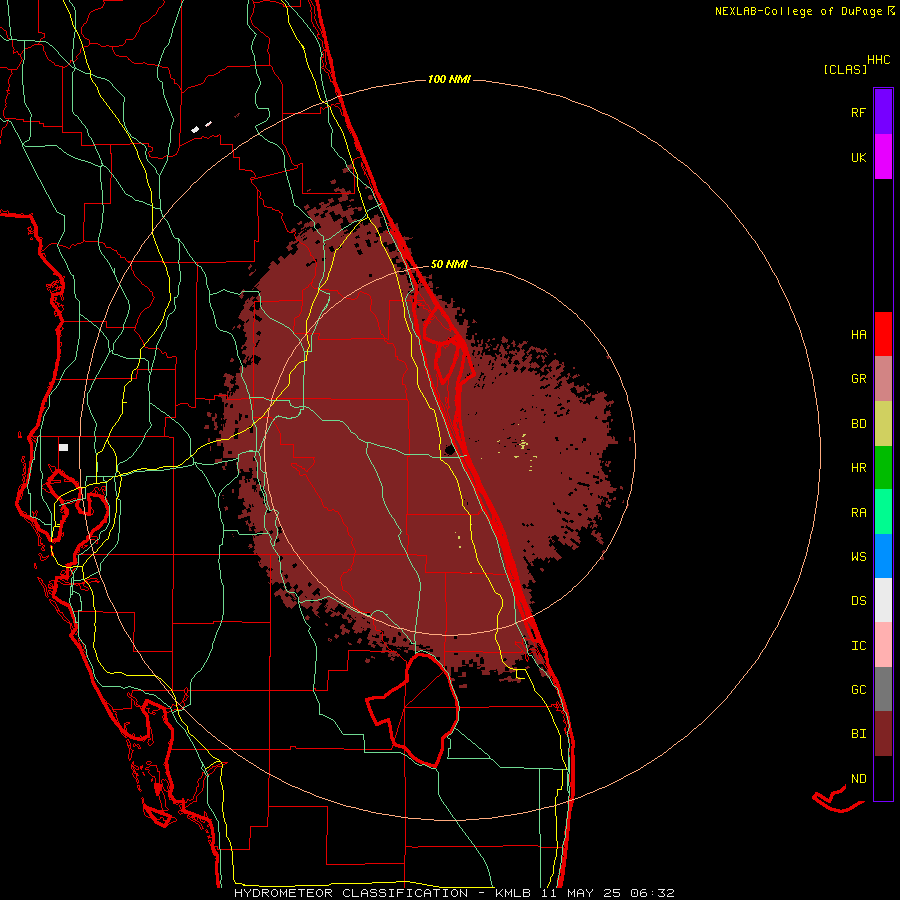Click the '11 MAY 25' date text

point(581,893)
